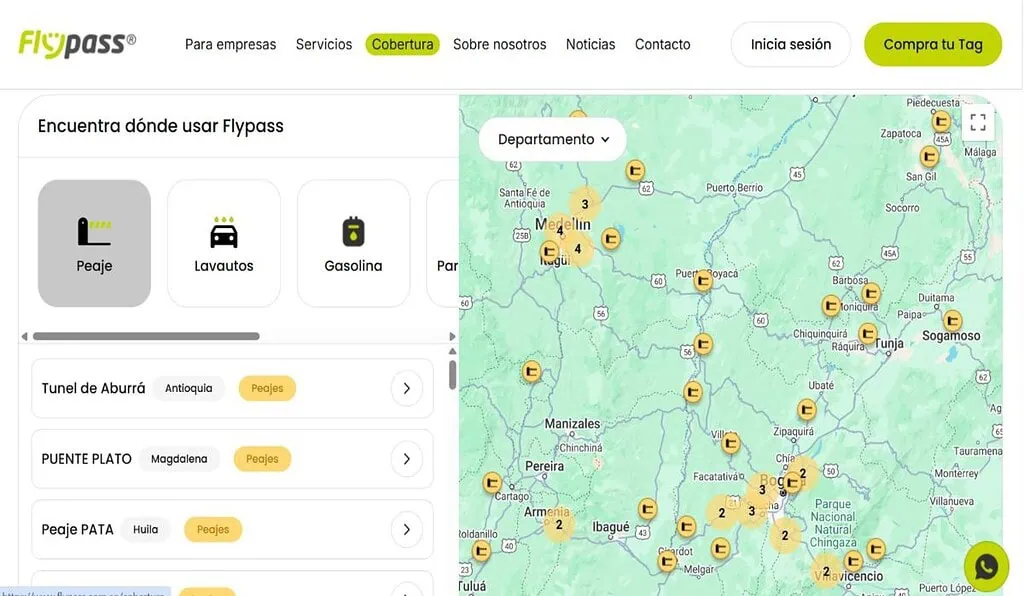This screenshot has width=1024, height=596.
Task: Click toll marker near Zipaquirá
Action: tap(807, 410)
